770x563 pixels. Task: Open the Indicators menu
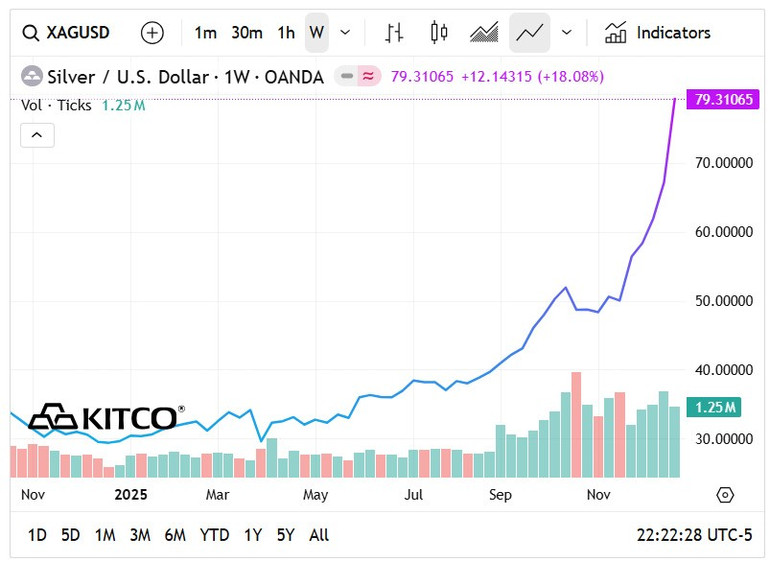[657, 33]
